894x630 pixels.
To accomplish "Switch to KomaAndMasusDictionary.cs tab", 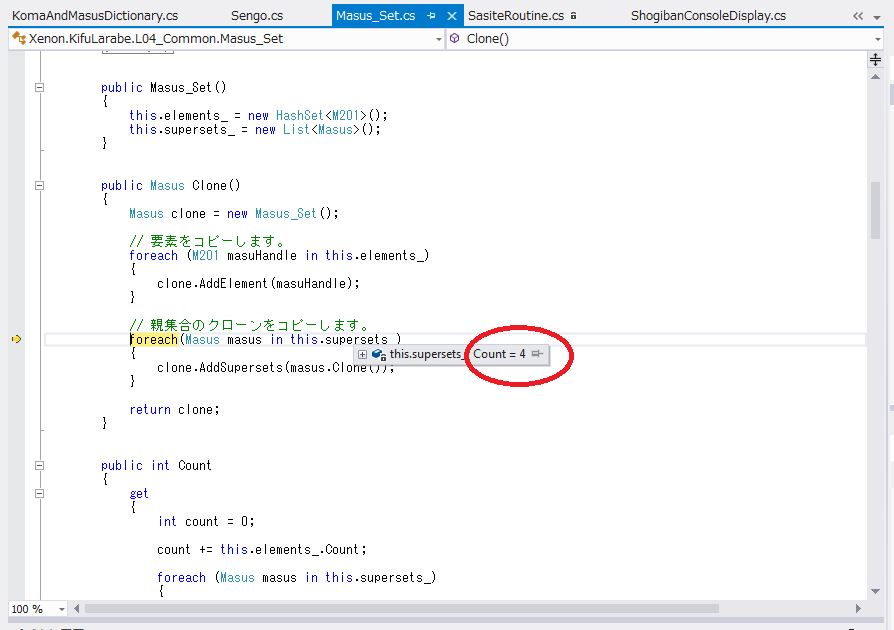I will pos(95,15).
